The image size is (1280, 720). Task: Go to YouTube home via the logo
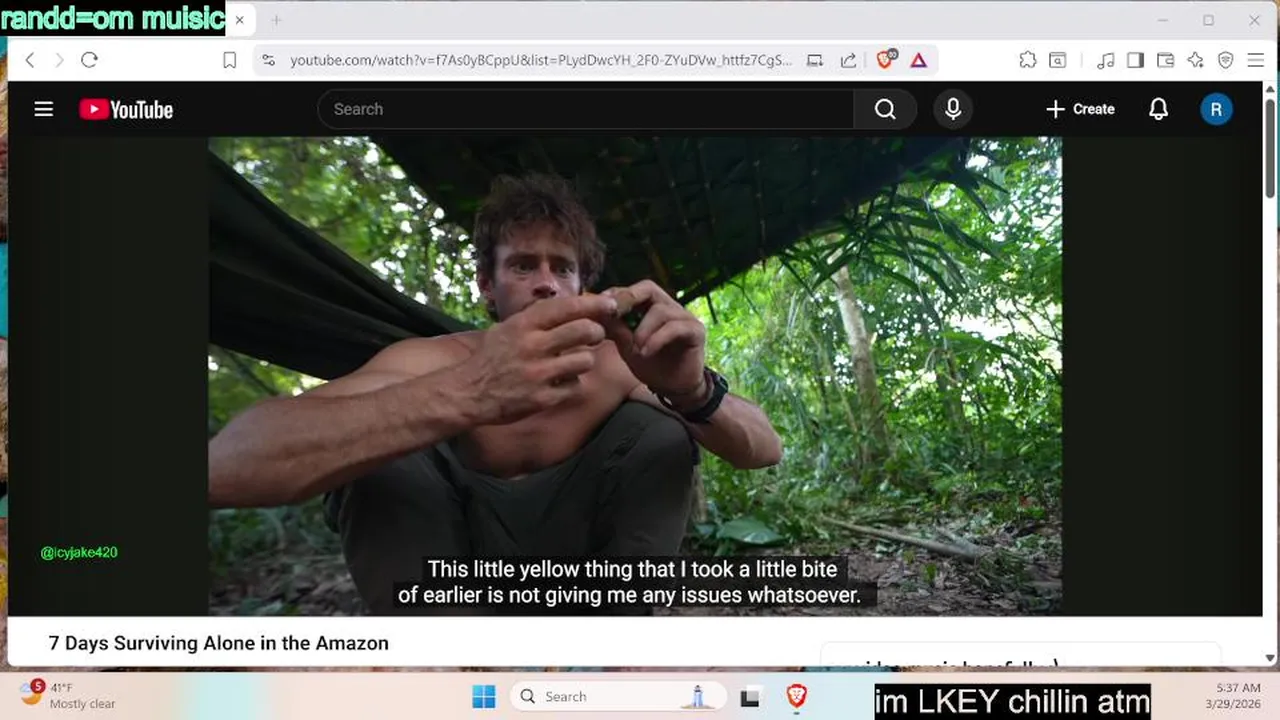(x=126, y=109)
